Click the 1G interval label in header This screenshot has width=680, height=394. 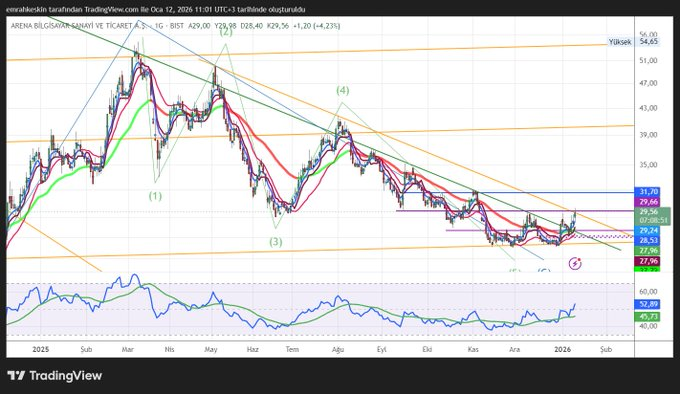click(159, 26)
